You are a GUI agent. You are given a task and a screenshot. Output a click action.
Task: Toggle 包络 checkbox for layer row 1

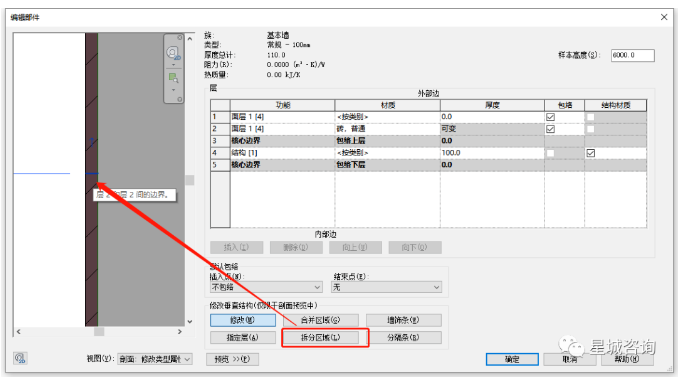pos(551,117)
